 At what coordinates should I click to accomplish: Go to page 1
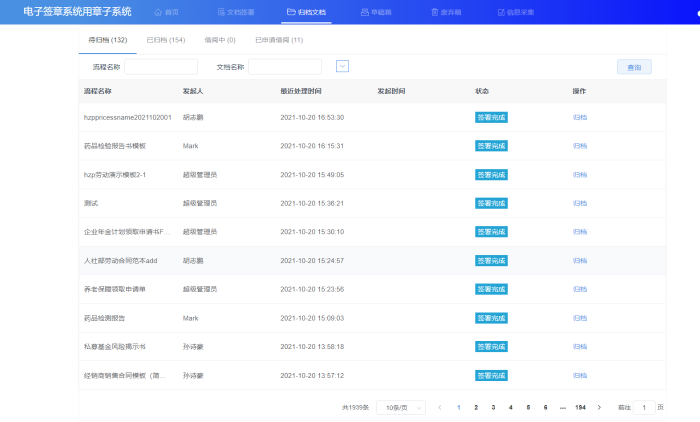[x=458, y=407]
